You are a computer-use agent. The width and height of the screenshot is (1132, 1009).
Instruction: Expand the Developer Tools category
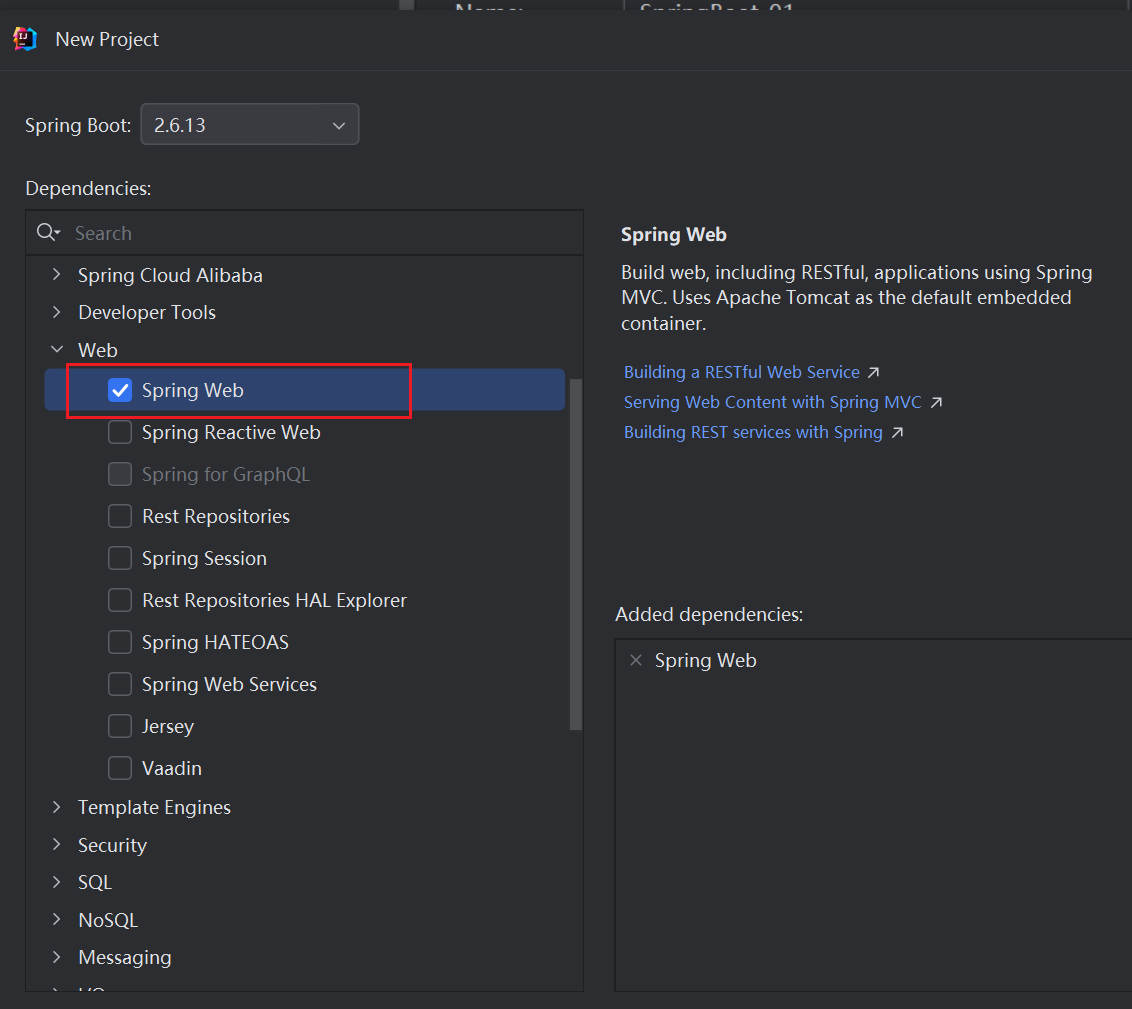57,312
